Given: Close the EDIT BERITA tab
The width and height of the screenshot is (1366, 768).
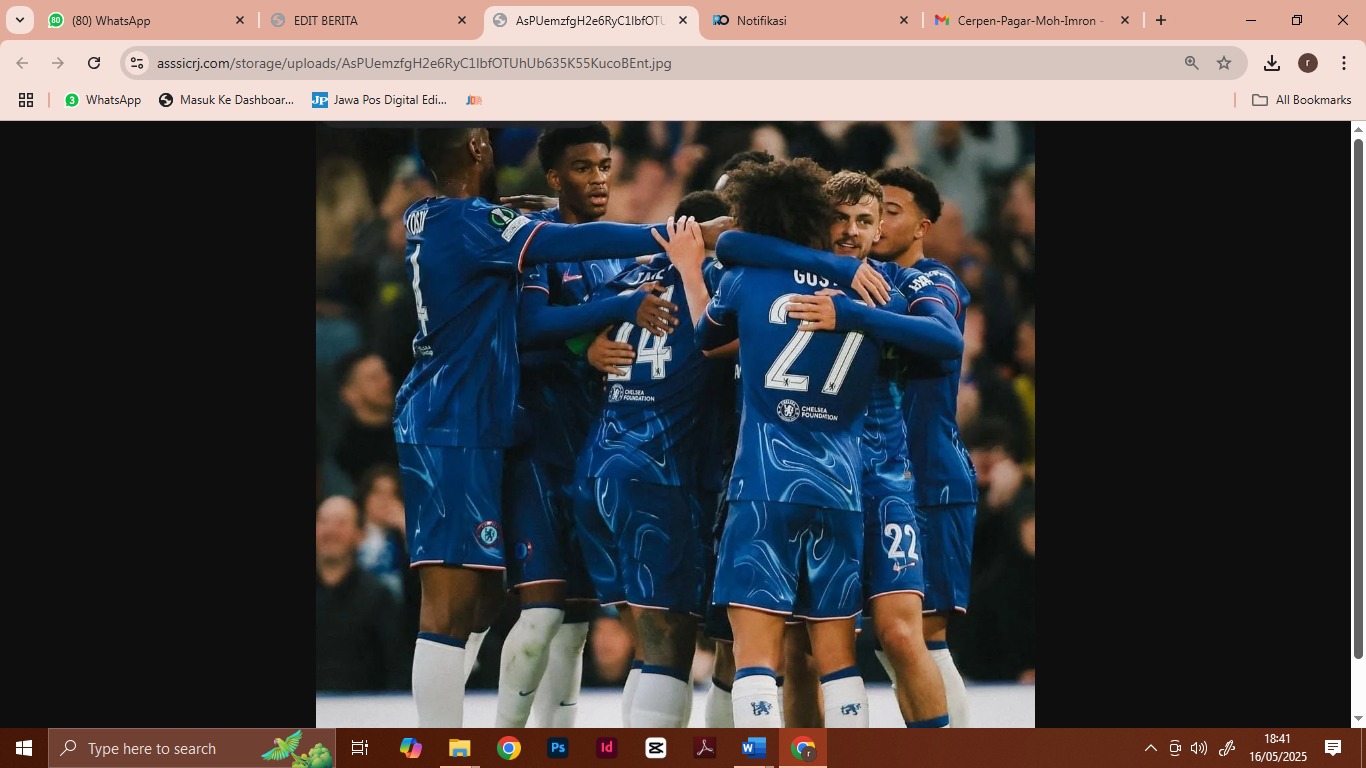Looking at the screenshot, I should [x=461, y=20].
